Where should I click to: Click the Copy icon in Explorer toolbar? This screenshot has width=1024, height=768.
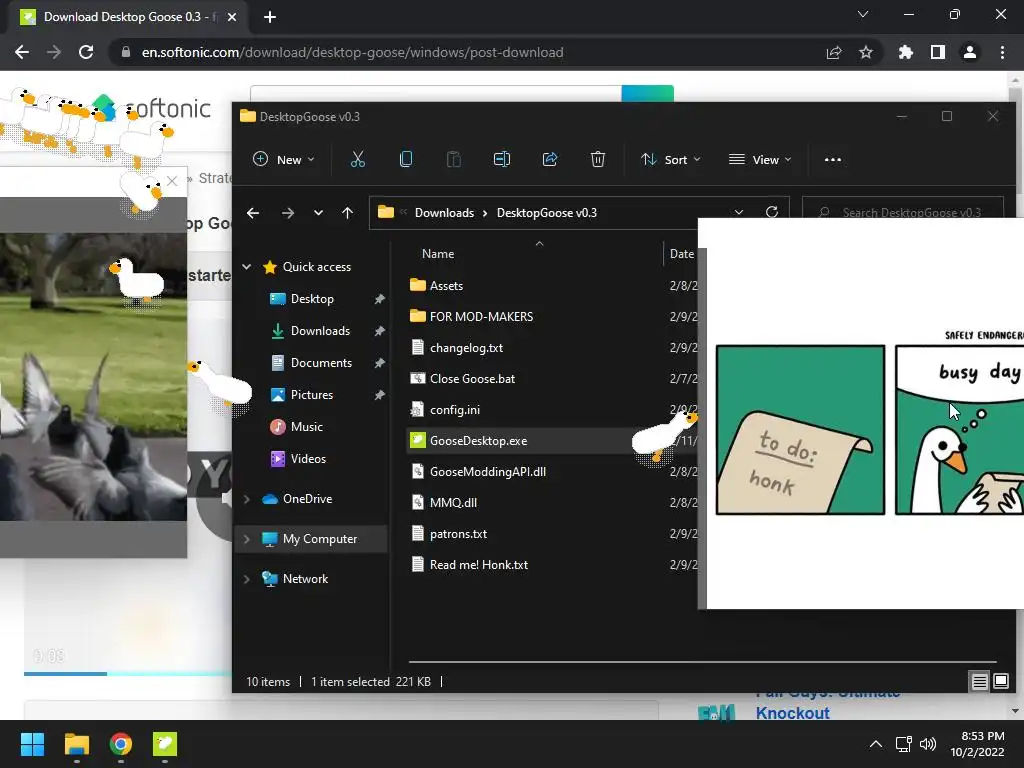[406, 159]
